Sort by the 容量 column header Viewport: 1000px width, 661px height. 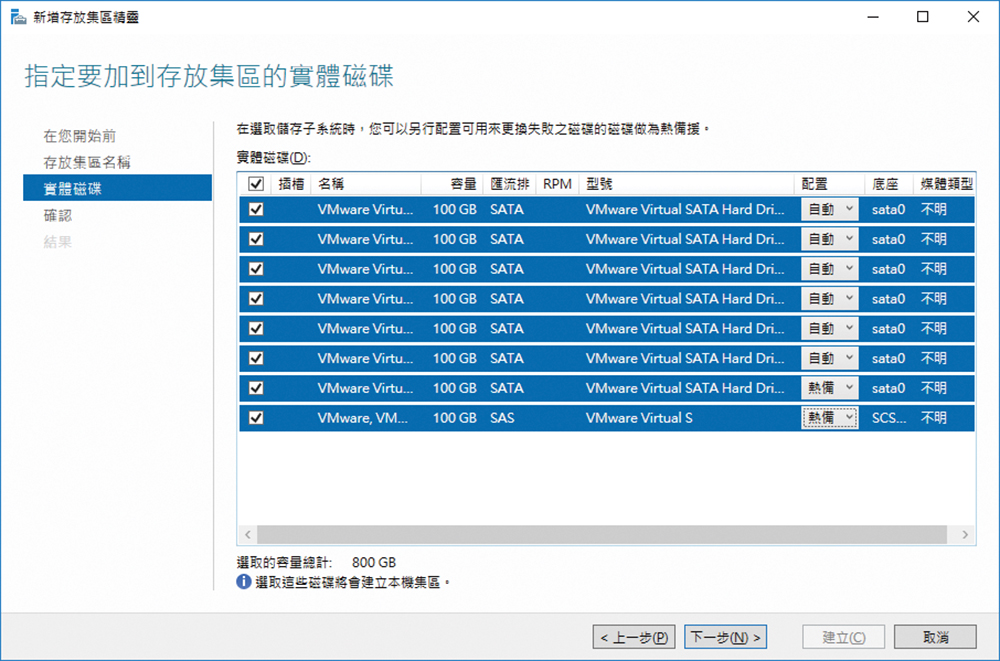(x=452, y=184)
